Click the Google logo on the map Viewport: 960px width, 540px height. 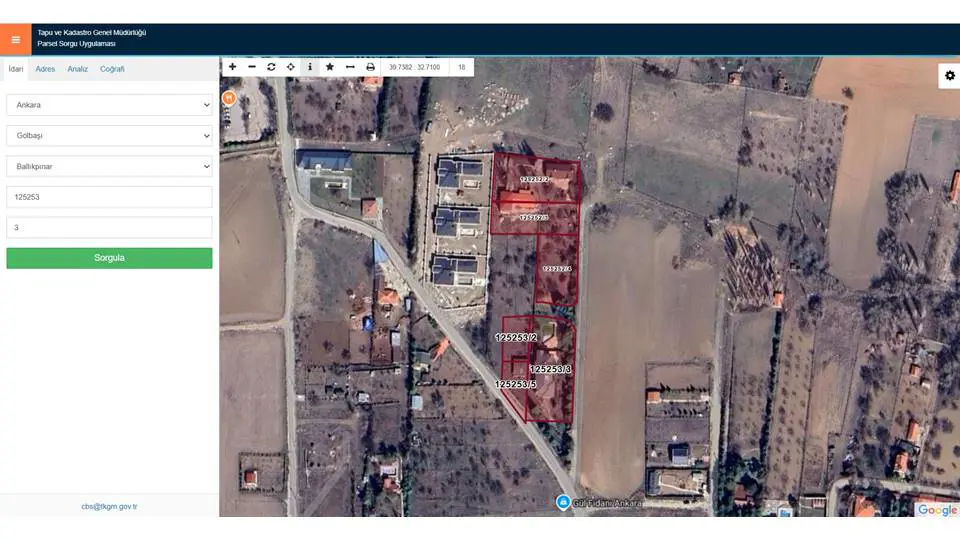[x=937, y=509]
